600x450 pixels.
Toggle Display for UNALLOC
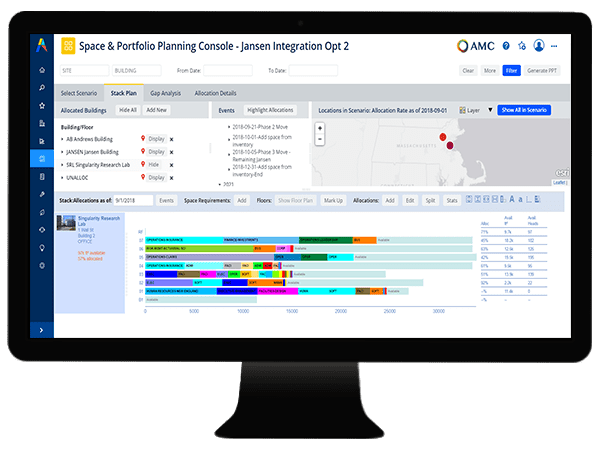157,177
